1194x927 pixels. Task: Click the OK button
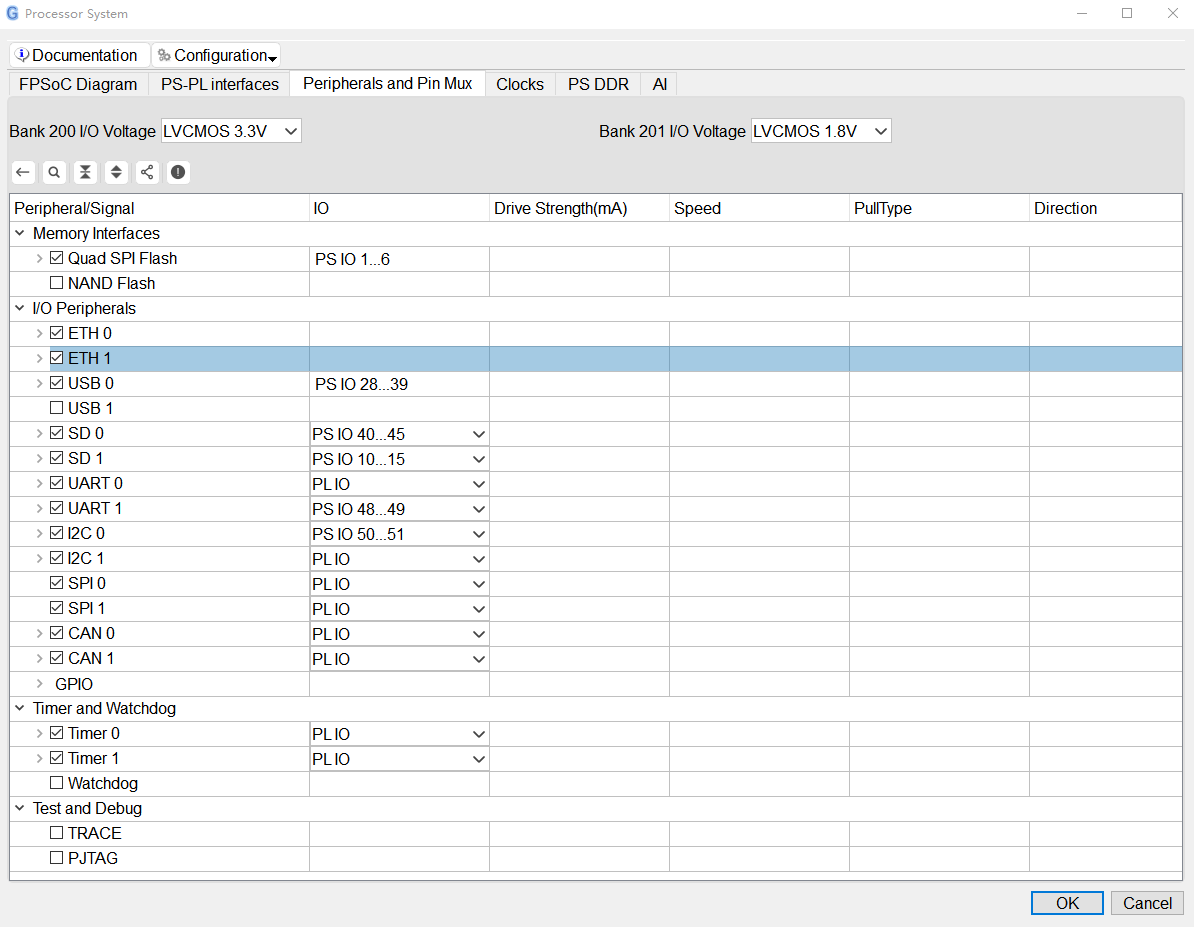1067,903
